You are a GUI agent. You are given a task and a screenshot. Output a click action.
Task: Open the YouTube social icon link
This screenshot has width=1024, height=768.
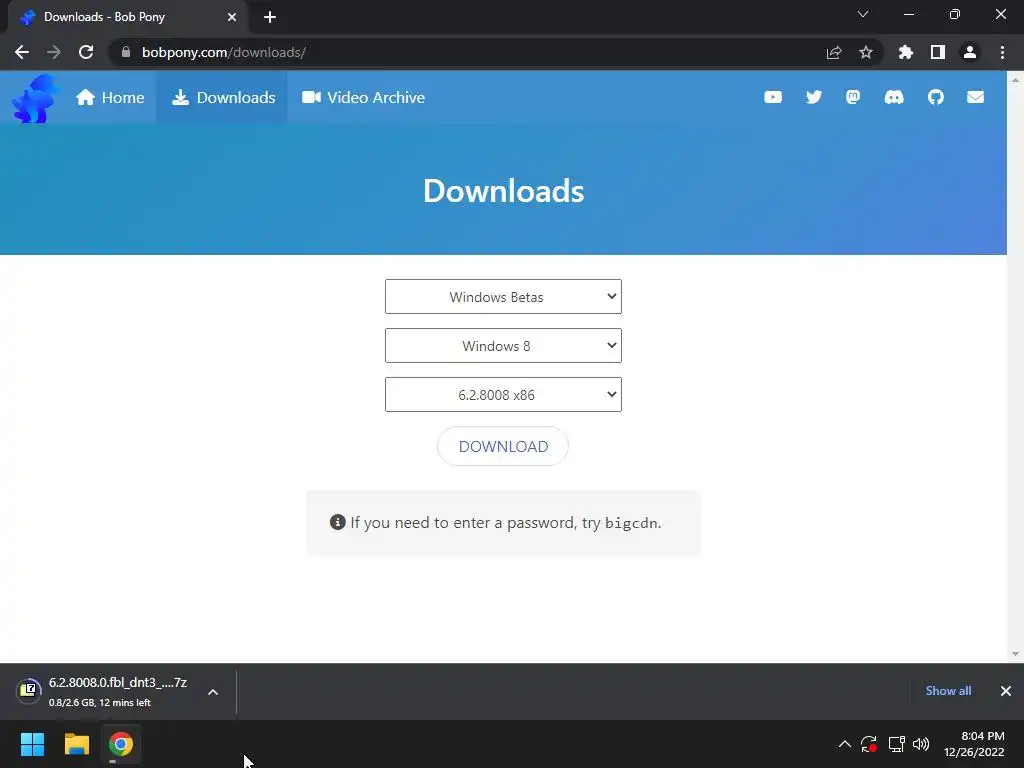click(773, 97)
